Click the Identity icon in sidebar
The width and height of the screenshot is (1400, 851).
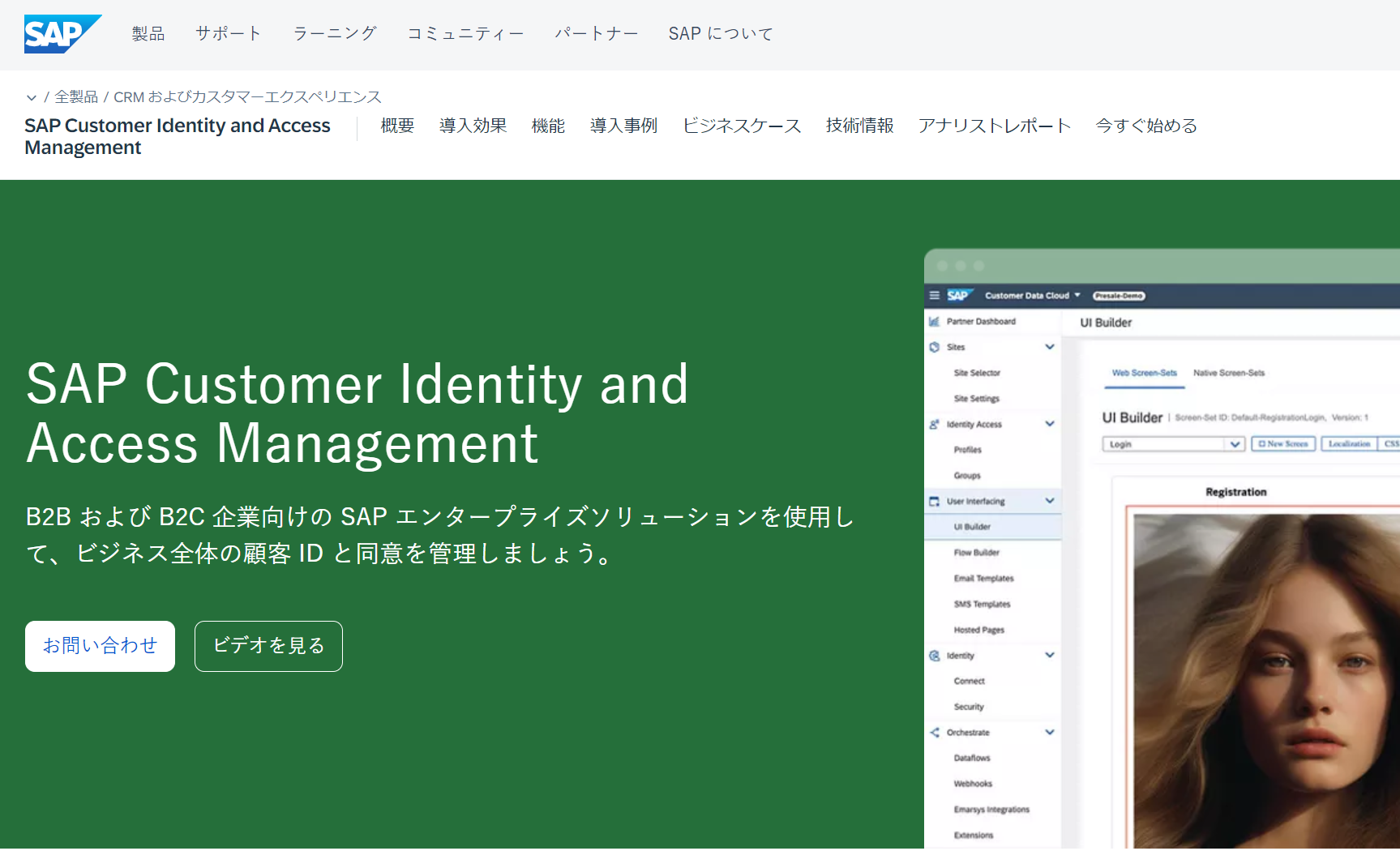[x=934, y=656]
